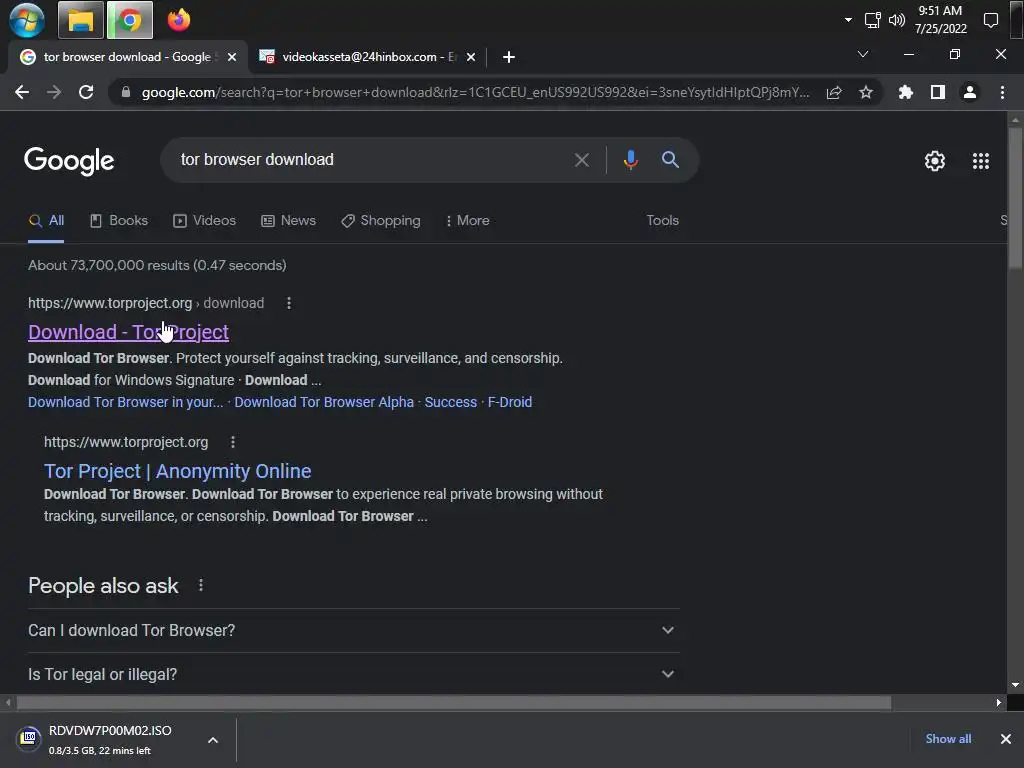
Task: Open the Chrome three-dot menu
Action: (x=1002, y=92)
